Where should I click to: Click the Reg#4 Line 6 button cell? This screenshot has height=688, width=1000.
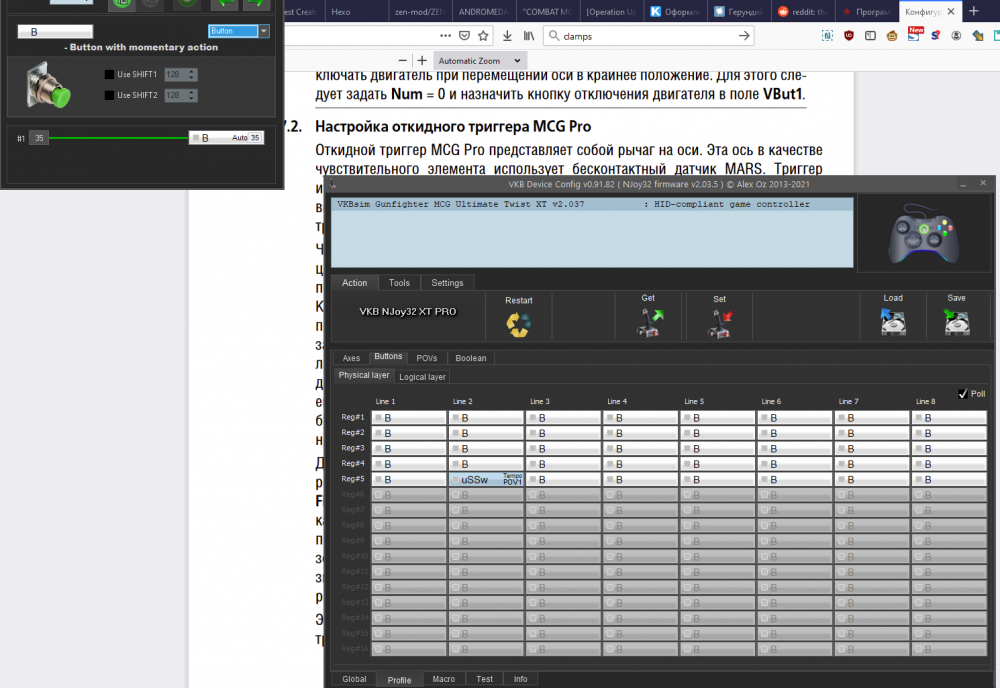795,464
